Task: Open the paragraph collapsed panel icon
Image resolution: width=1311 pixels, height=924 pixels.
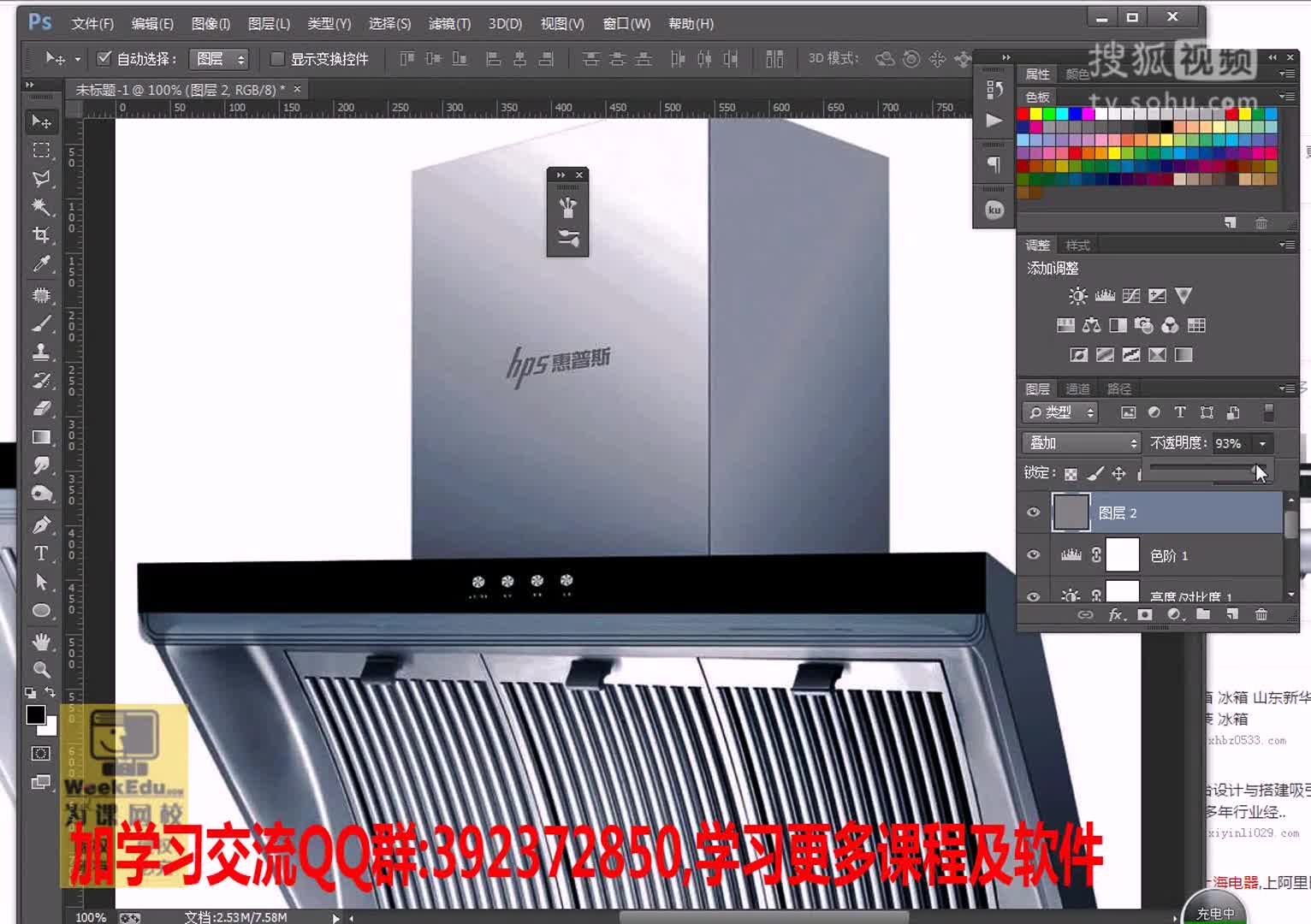Action: 994,163
